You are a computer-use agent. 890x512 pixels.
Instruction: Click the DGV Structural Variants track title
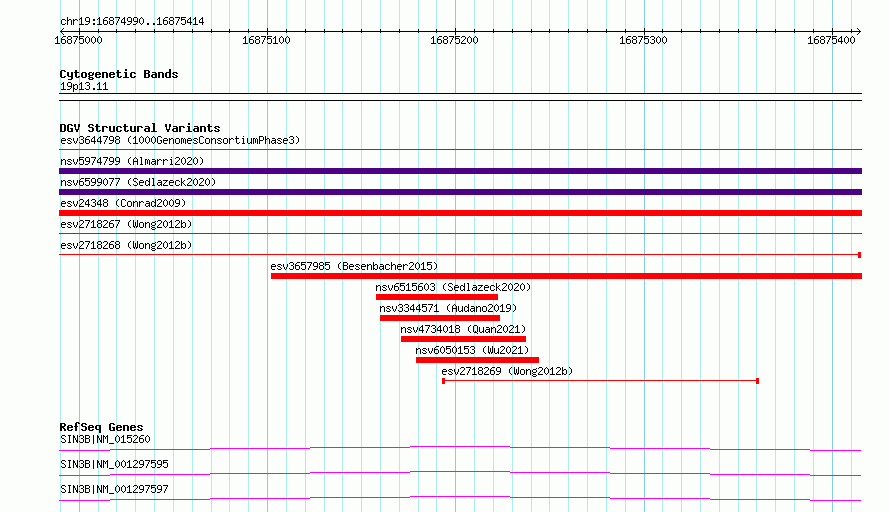click(x=140, y=128)
